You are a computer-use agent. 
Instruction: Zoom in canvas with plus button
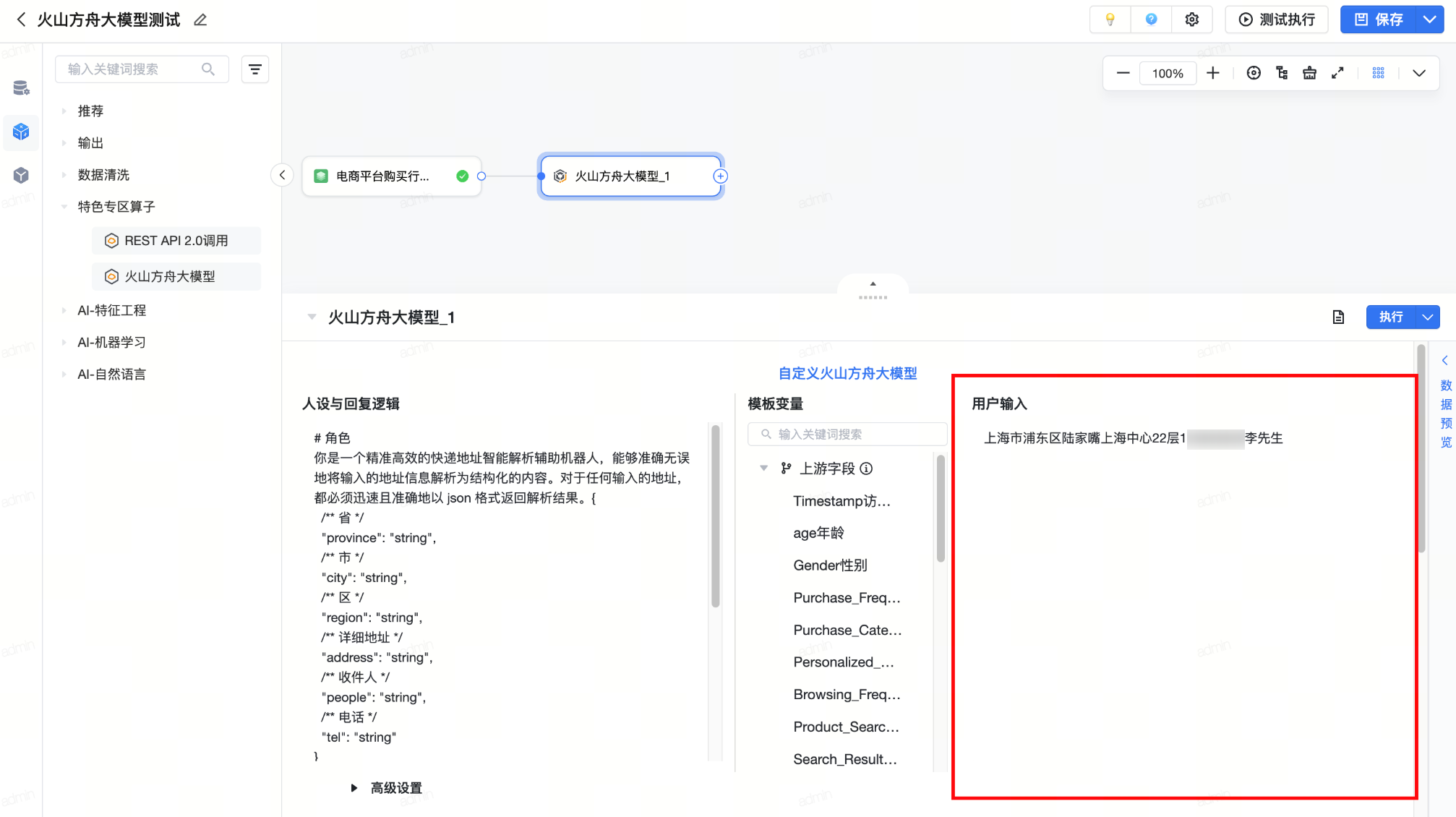click(1213, 73)
